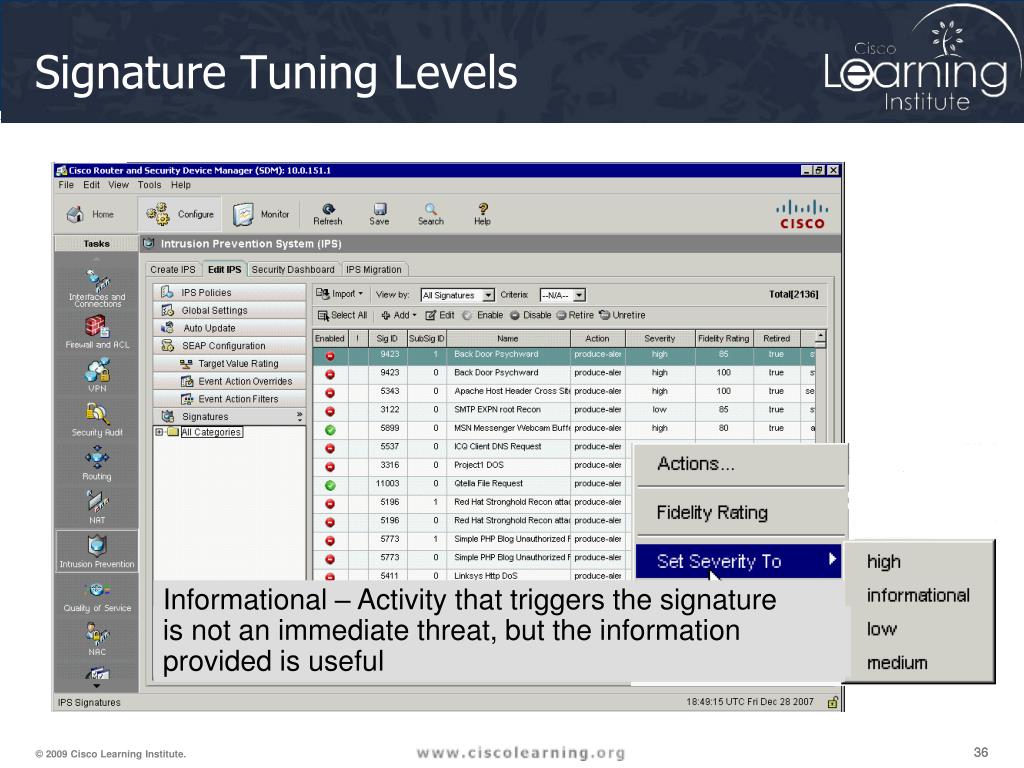Switch to the IPS Migration tab
Viewport: 1024px width, 768px height.
click(x=374, y=269)
